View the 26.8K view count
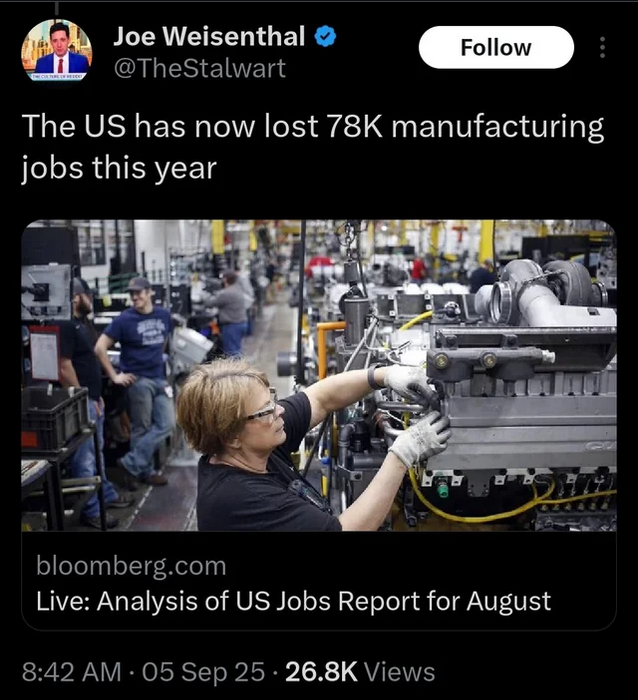638x700 pixels. coord(321,672)
